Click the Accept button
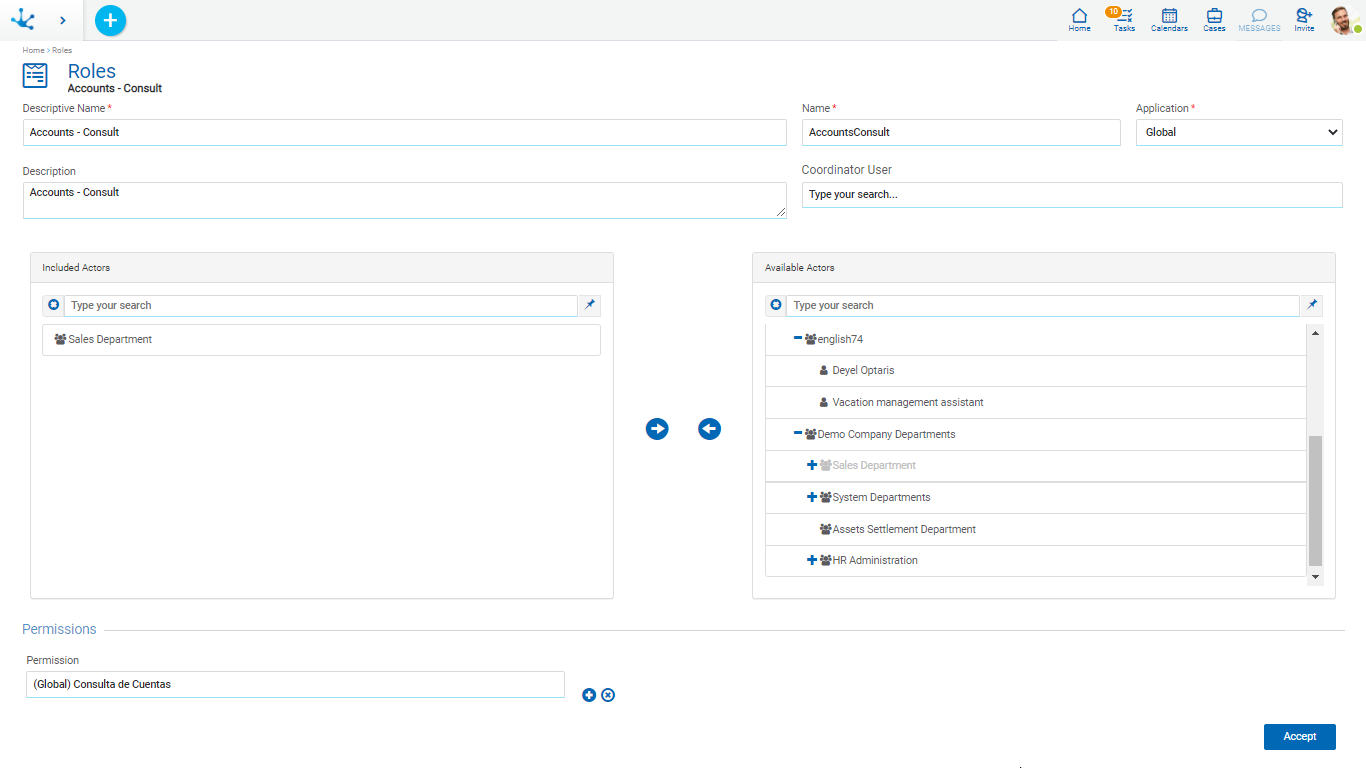The image size is (1366, 768). tap(1299, 736)
